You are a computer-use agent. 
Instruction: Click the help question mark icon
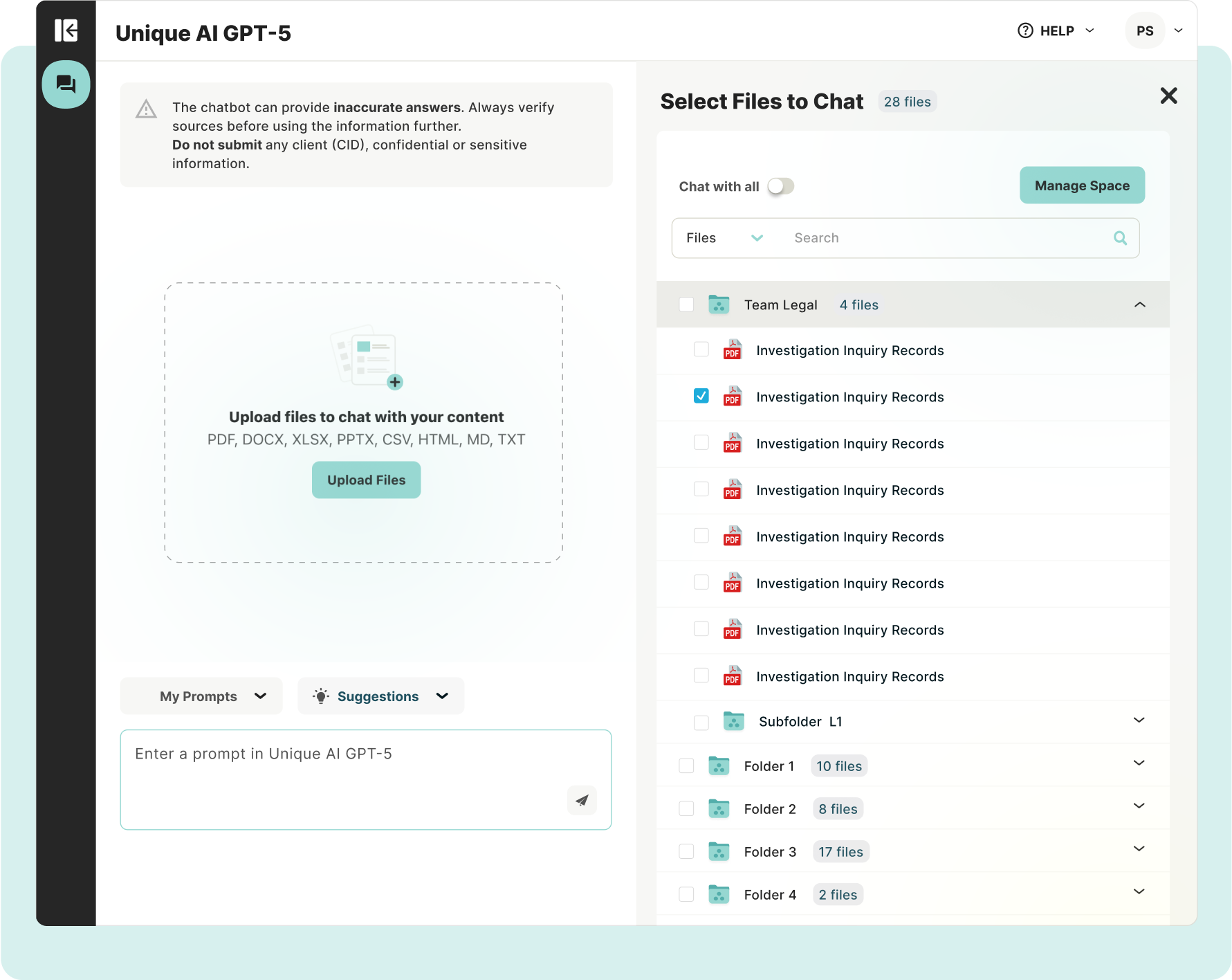click(1025, 30)
